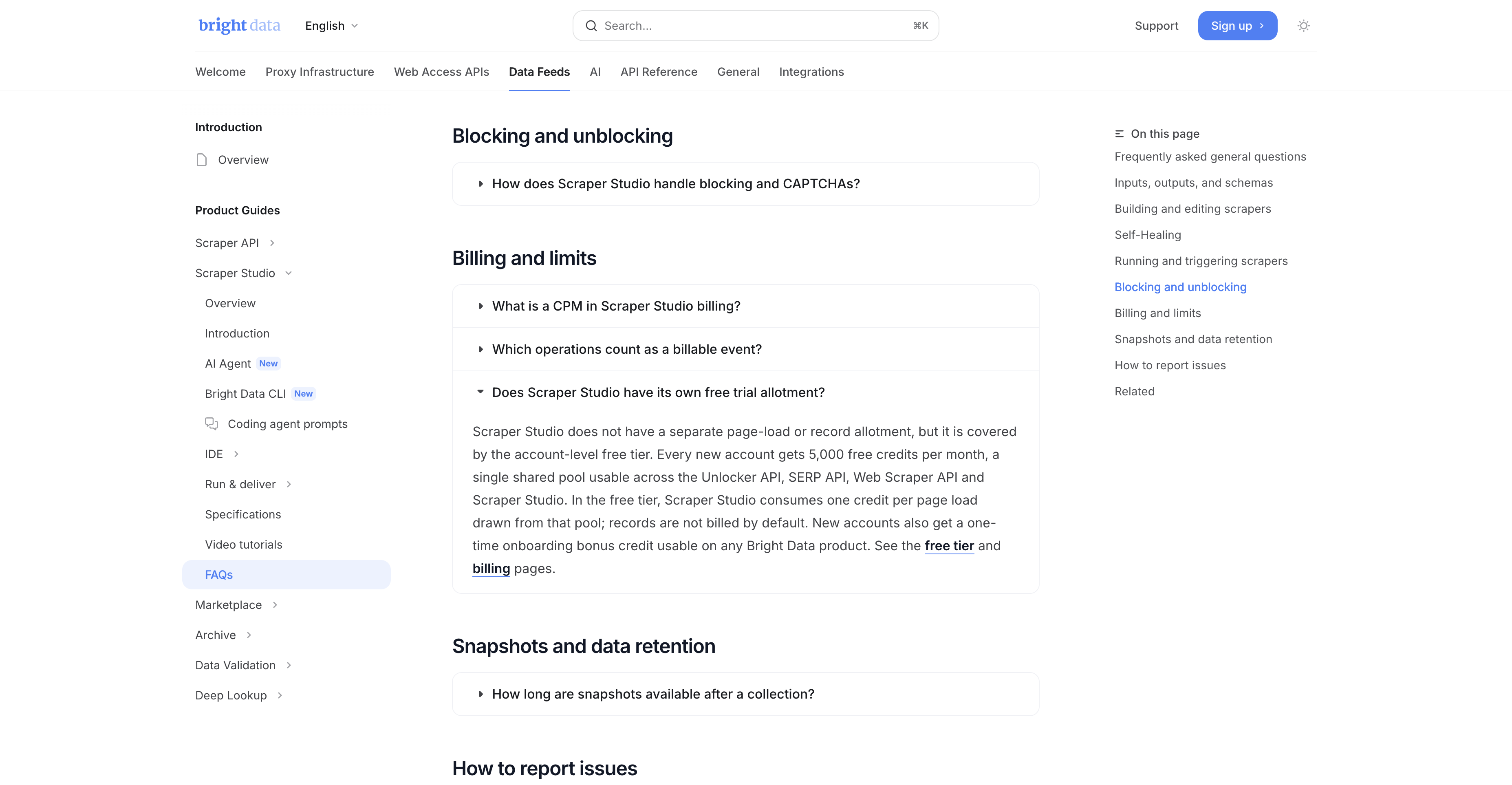The height and width of the screenshot is (785, 1512).
Task: Follow the billing link
Action: pyautogui.click(x=491, y=568)
